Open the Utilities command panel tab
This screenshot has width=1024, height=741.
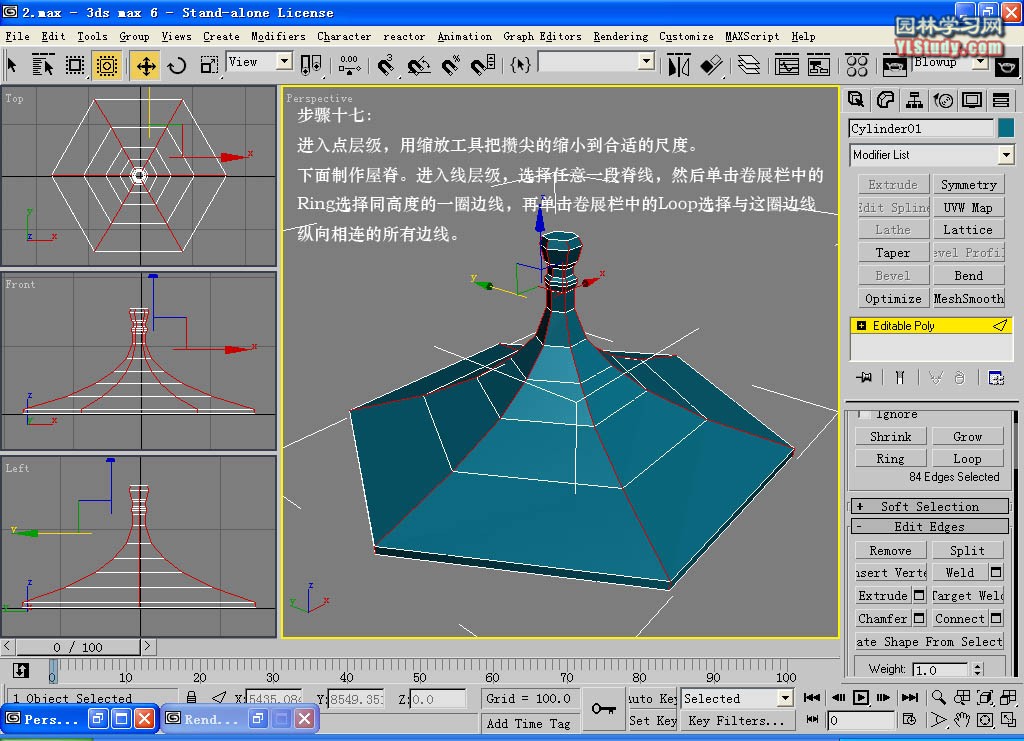[1000, 100]
